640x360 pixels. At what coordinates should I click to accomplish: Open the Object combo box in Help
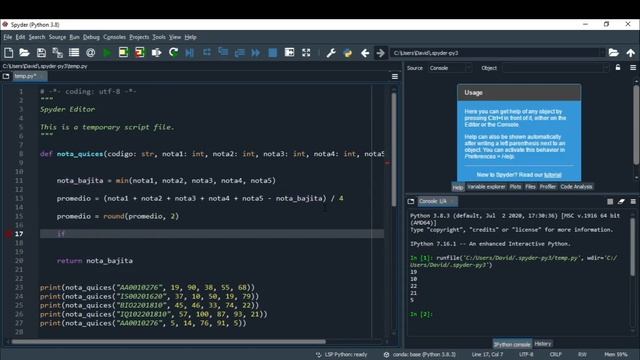click(x=555, y=68)
